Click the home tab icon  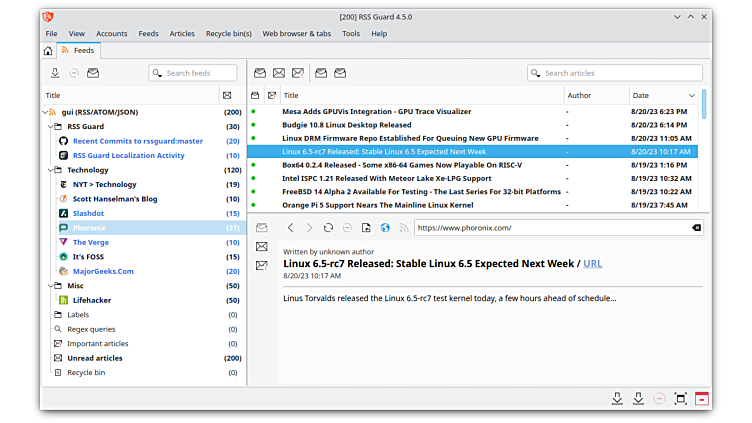tap(48, 50)
